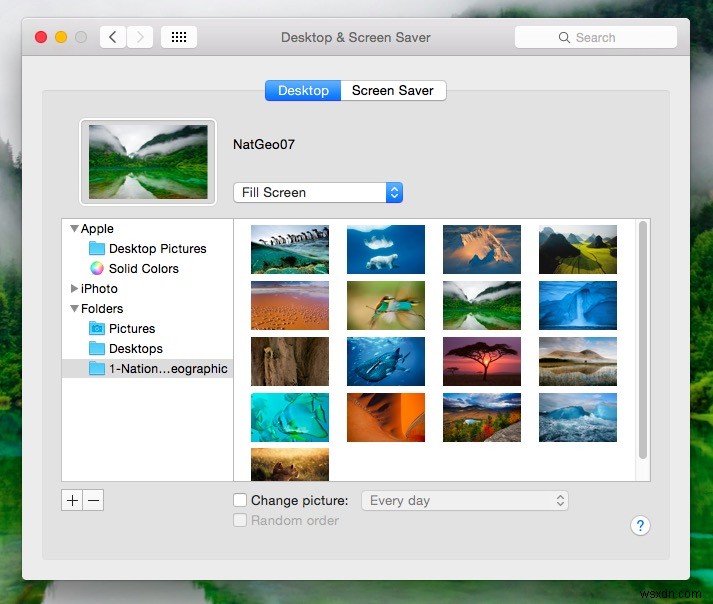Click the wallpaper list scrollbar
Image resolution: width=713 pixels, height=604 pixels.
coord(643,340)
